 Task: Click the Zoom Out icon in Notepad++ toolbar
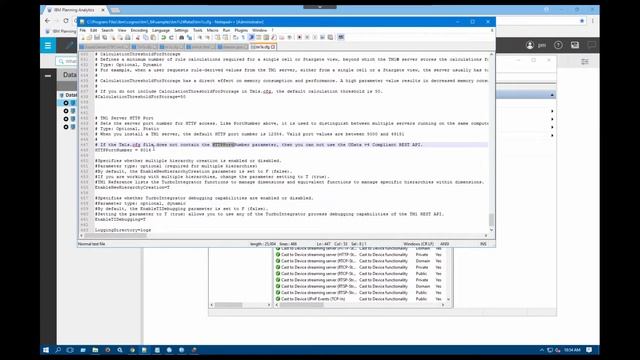pos(207,37)
